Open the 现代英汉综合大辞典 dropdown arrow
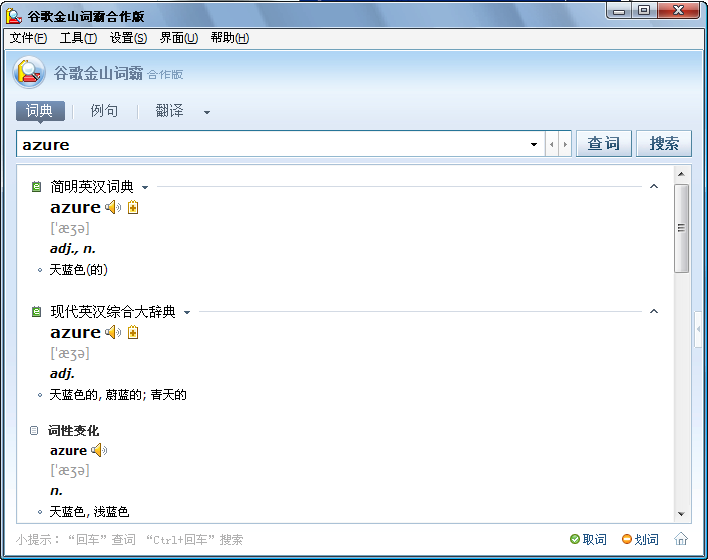708x560 pixels. click(187, 312)
